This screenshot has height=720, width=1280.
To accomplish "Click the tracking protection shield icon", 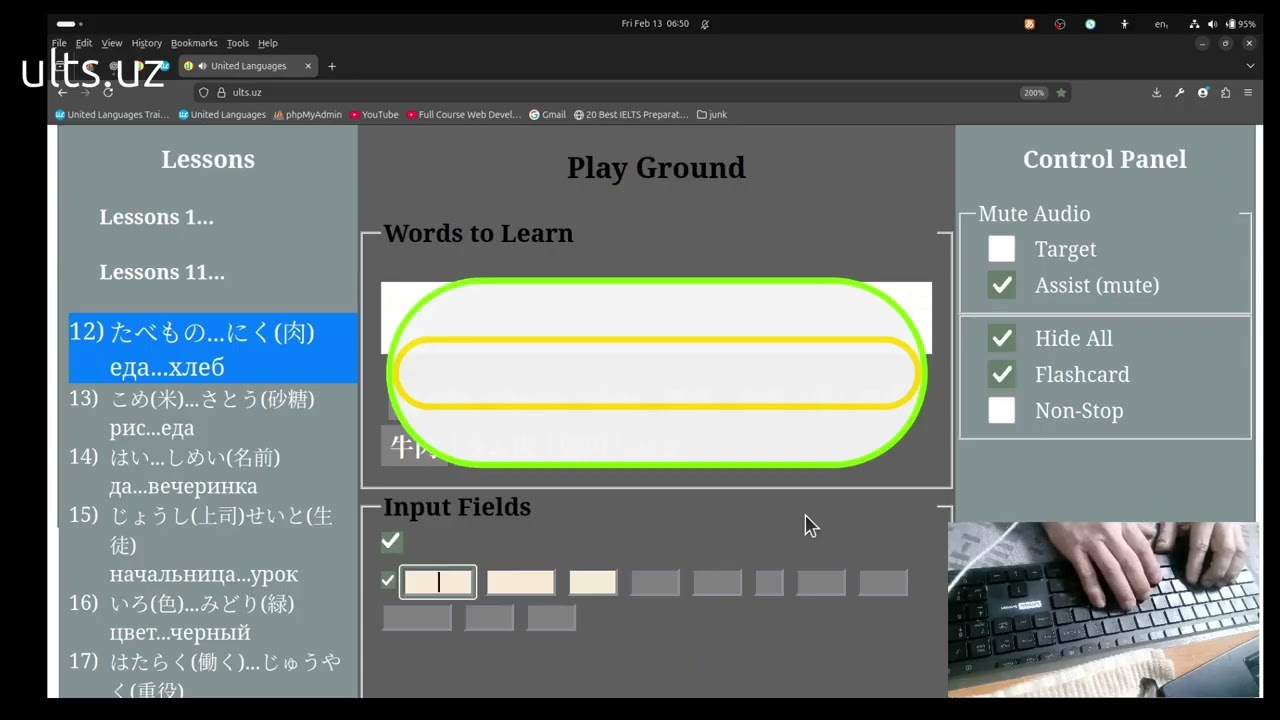I will click(x=204, y=92).
